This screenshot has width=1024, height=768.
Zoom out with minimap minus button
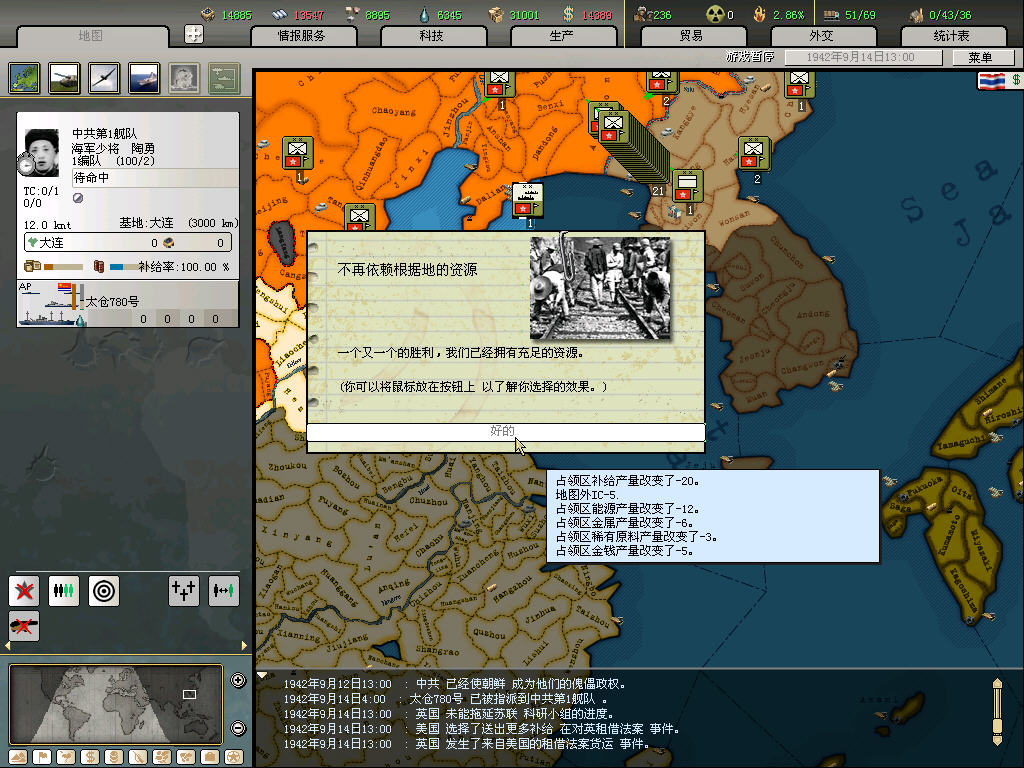point(238,728)
